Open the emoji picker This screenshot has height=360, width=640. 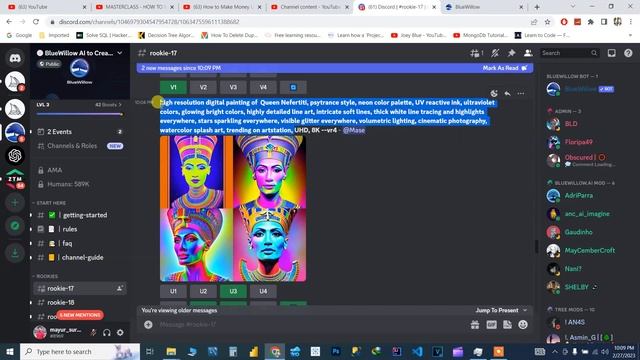[x=523, y=324]
